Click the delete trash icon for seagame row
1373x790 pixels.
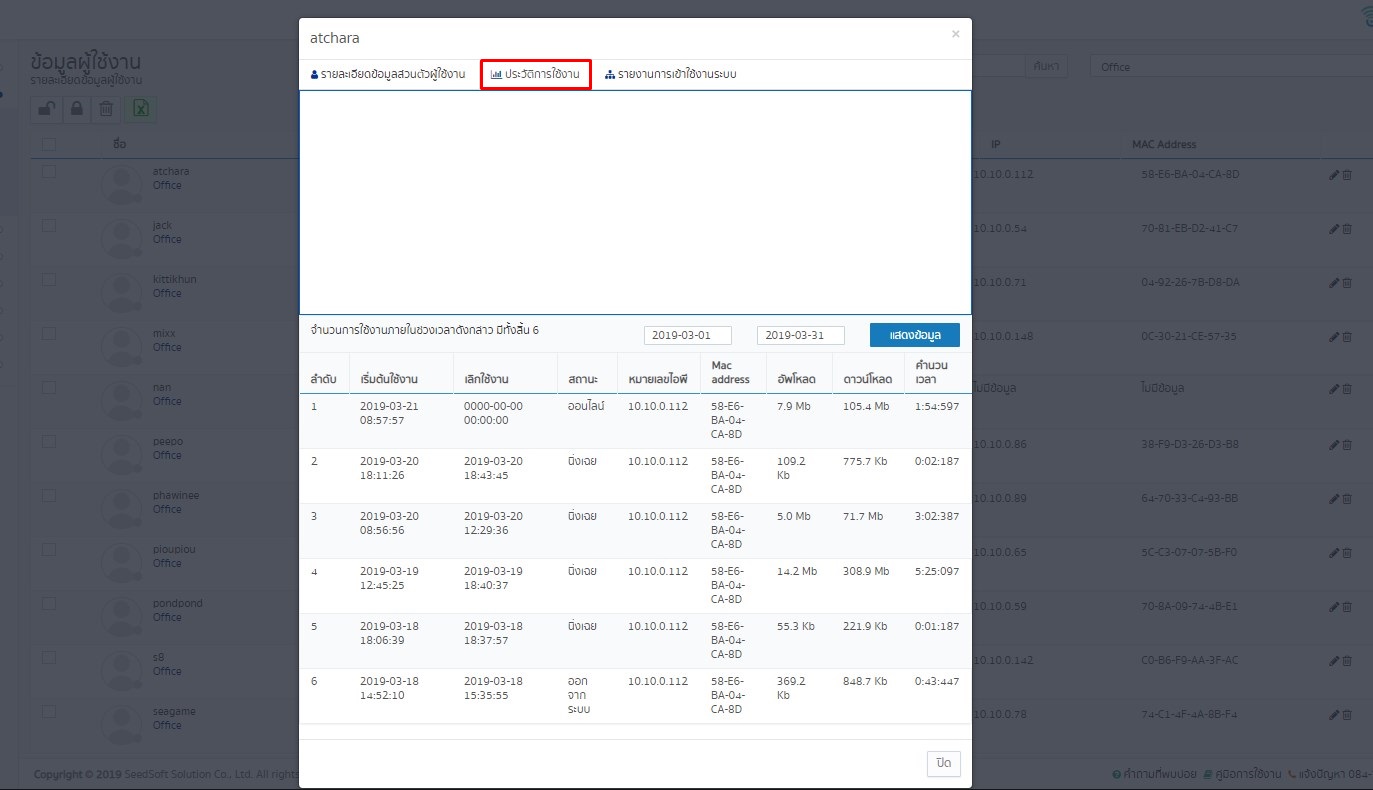(1346, 715)
